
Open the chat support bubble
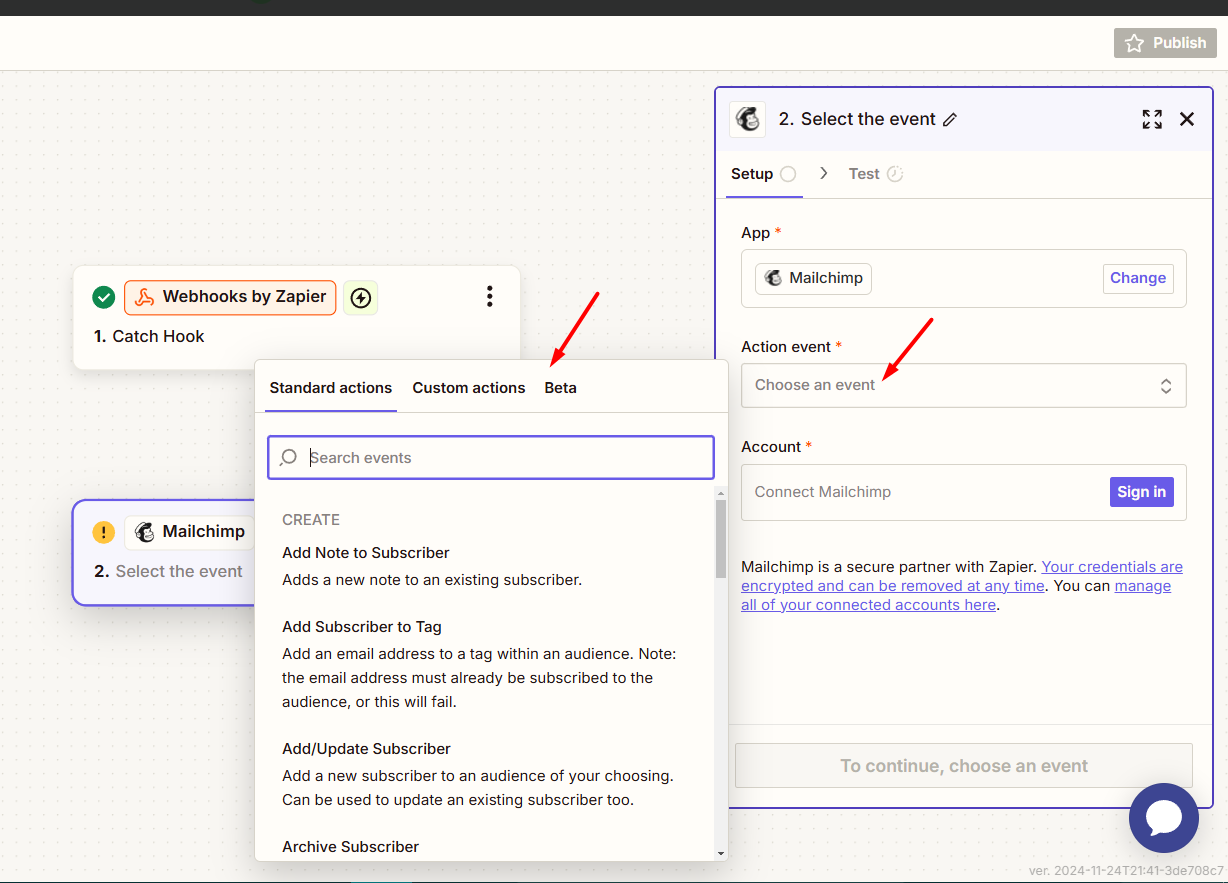click(1164, 818)
